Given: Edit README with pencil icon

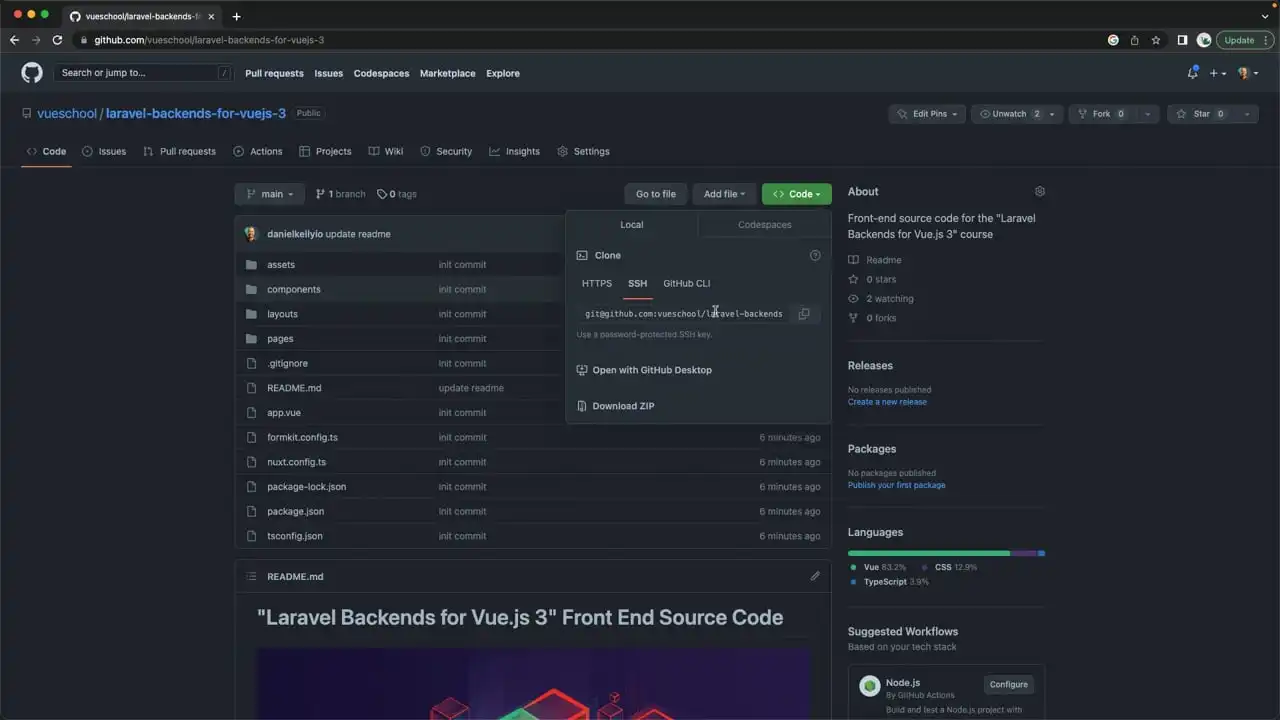Looking at the screenshot, I should [x=815, y=576].
